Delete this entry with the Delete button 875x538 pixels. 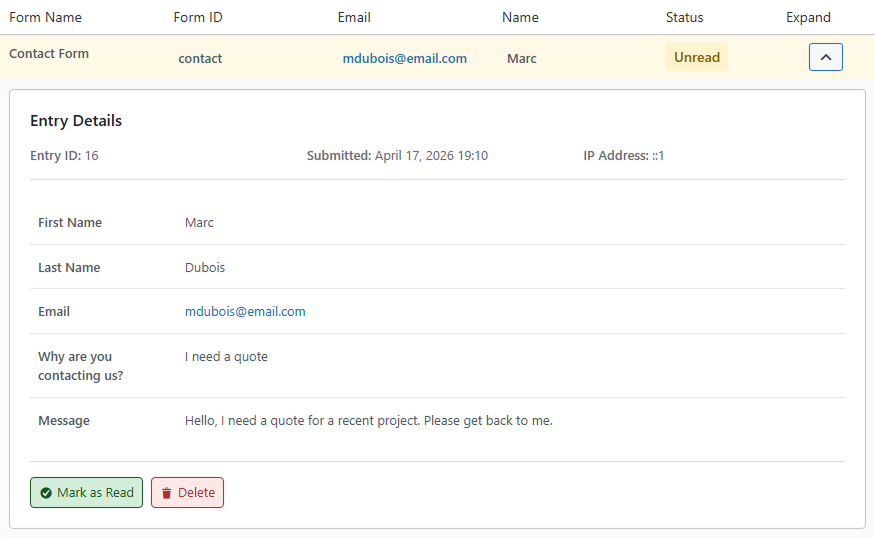pyautogui.click(x=188, y=492)
